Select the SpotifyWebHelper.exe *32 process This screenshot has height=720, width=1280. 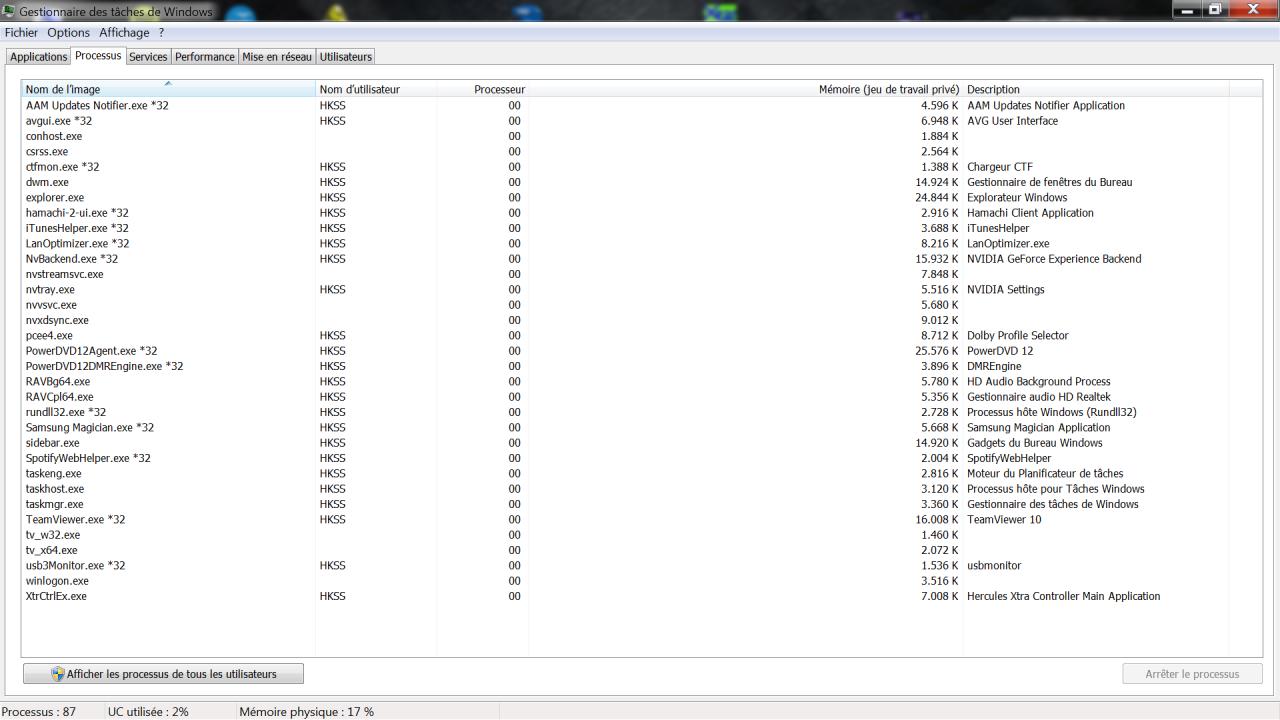coord(642,458)
